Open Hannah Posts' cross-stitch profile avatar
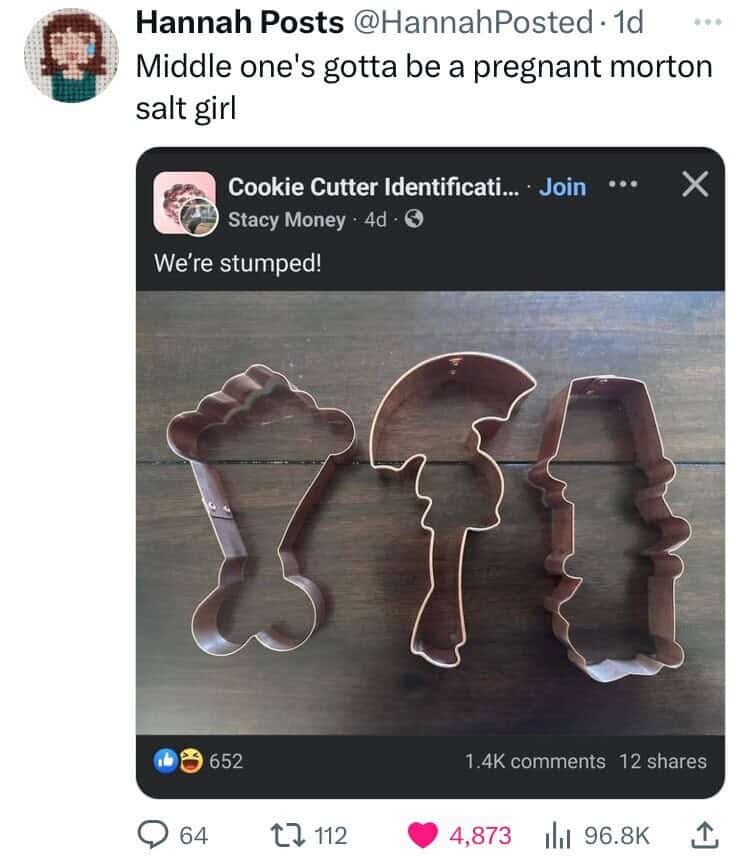The height and width of the screenshot is (862, 750). 71,56
